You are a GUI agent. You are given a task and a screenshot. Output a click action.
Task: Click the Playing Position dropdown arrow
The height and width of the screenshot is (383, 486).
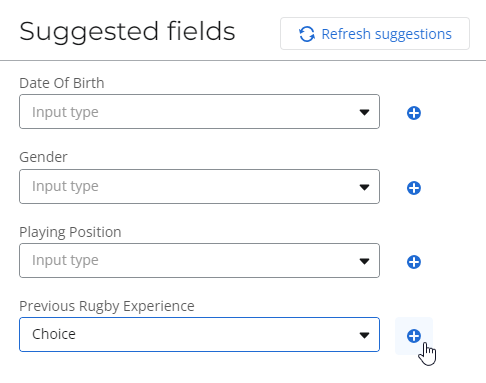(x=364, y=261)
